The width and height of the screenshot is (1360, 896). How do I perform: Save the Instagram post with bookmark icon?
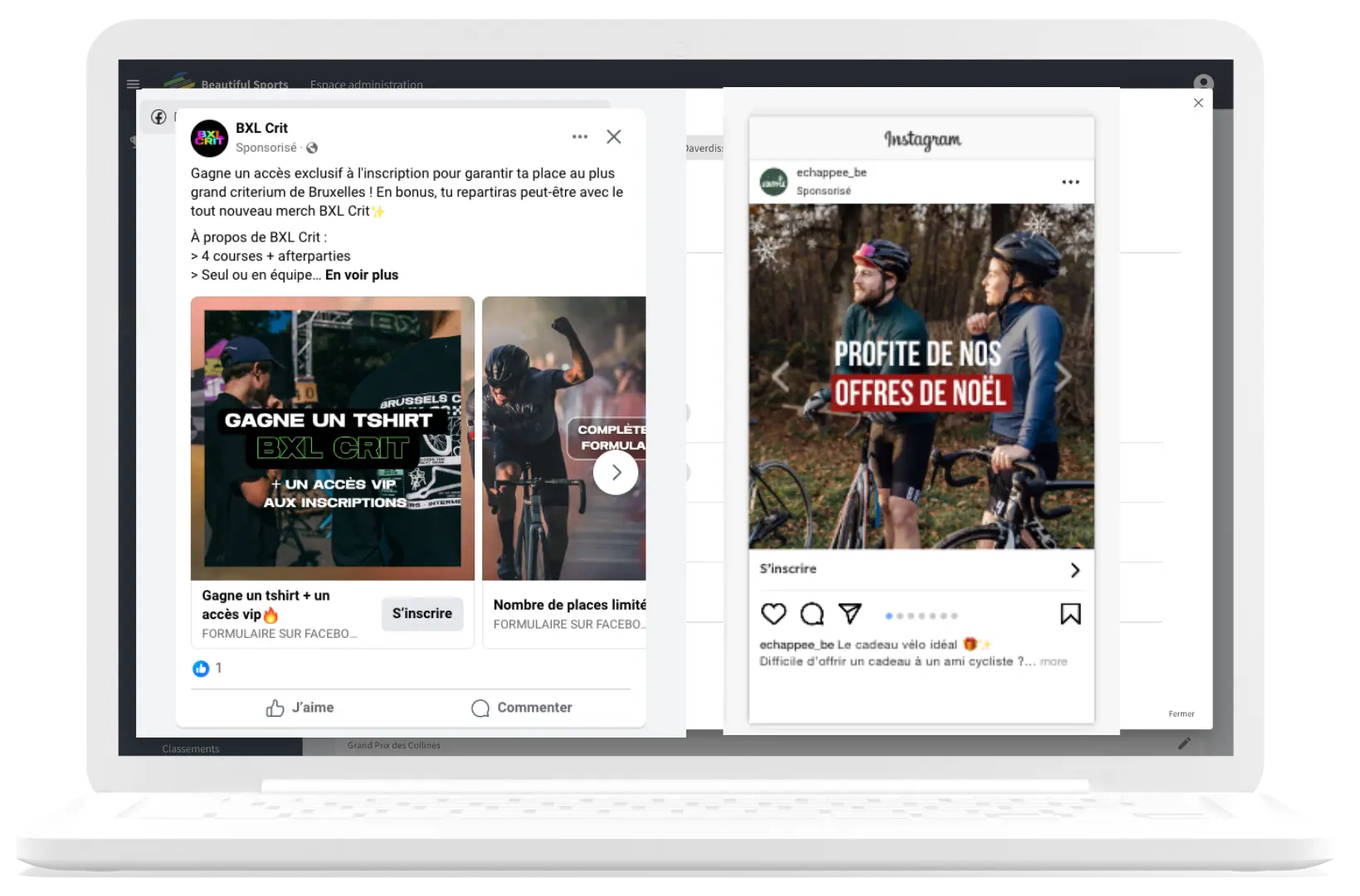click(x=1070, y=614)
